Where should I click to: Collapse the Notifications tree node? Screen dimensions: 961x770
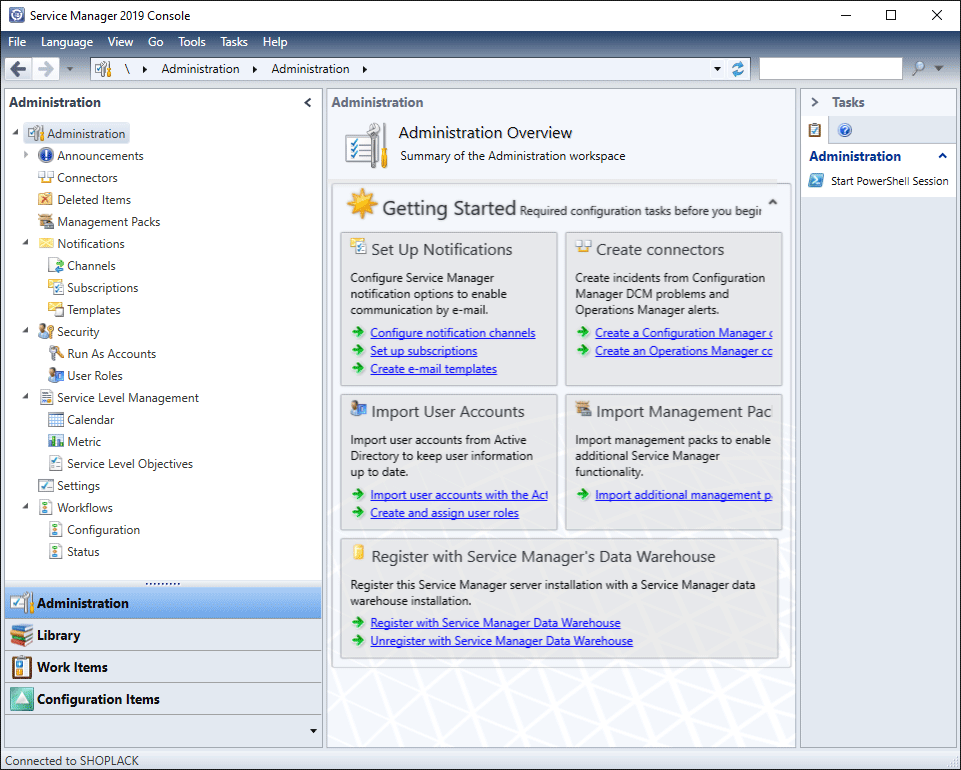(26, 243)
